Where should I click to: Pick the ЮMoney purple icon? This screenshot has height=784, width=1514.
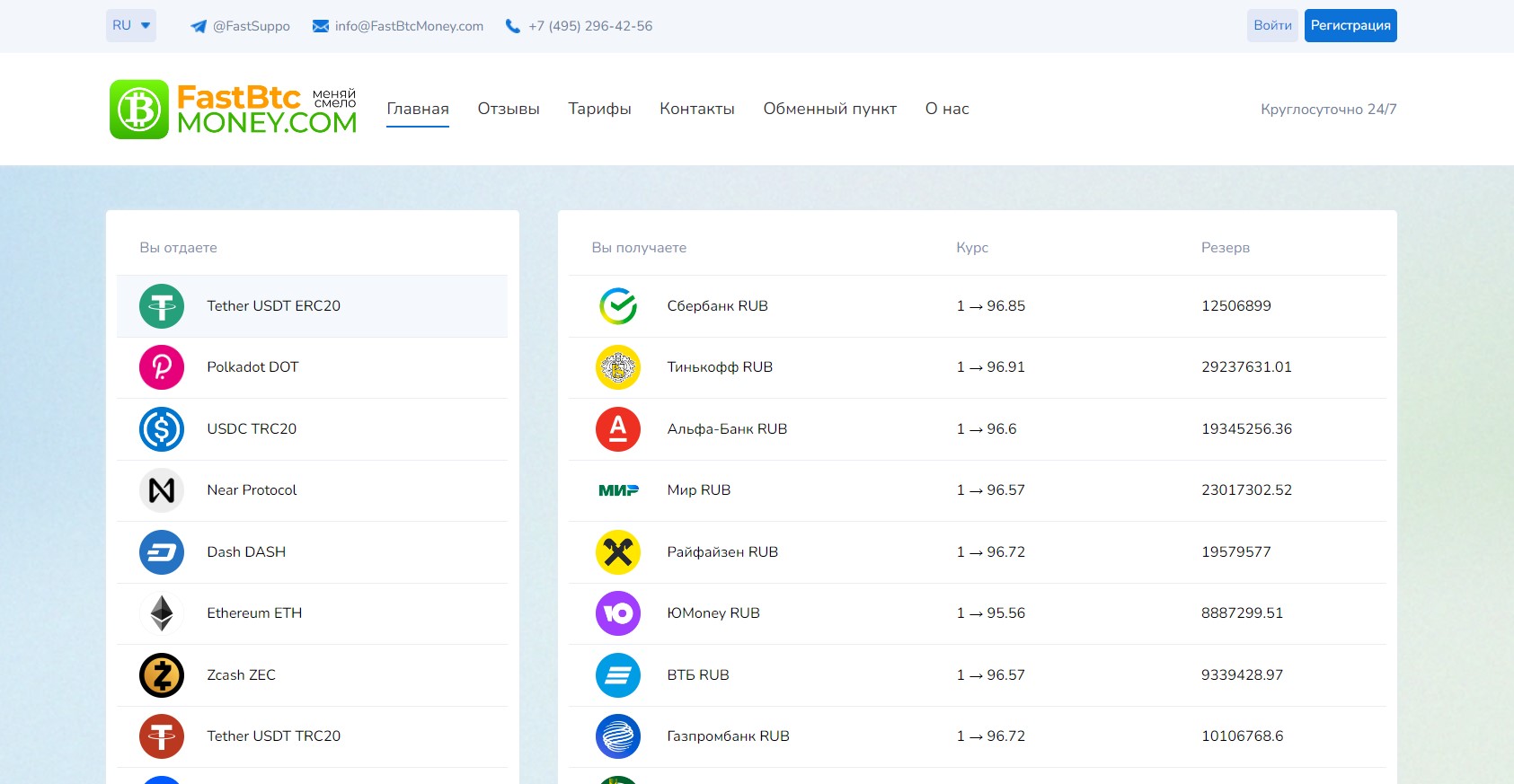click(618, 613)
